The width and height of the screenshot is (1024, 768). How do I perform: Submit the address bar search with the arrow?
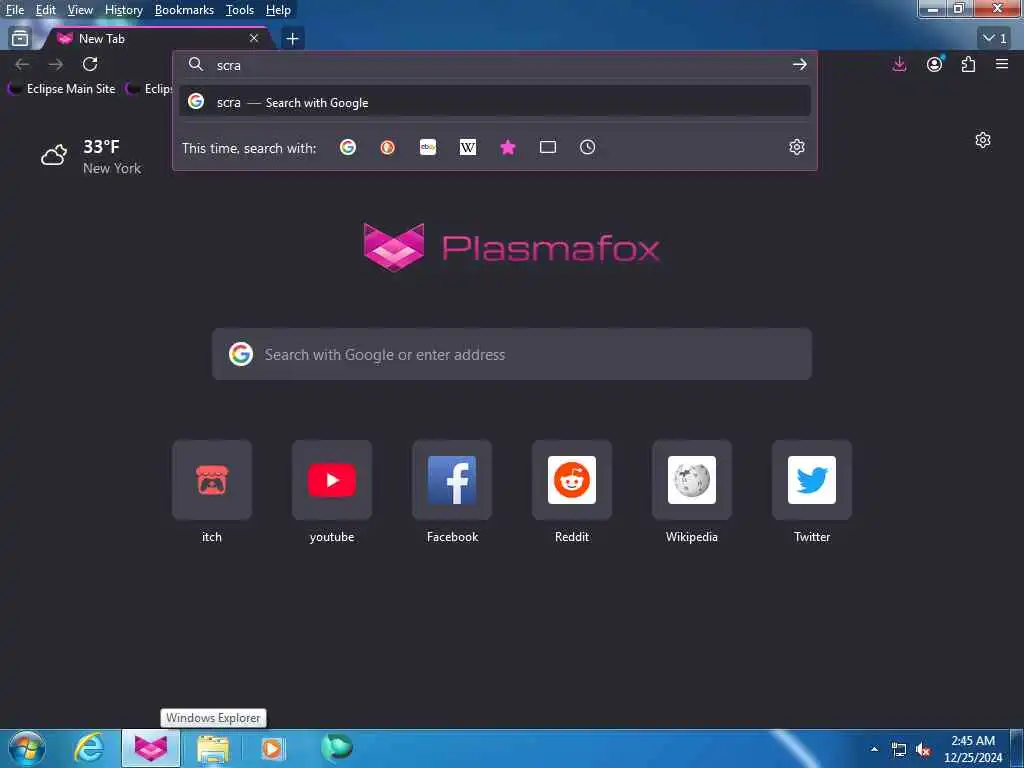click(799, 64)
